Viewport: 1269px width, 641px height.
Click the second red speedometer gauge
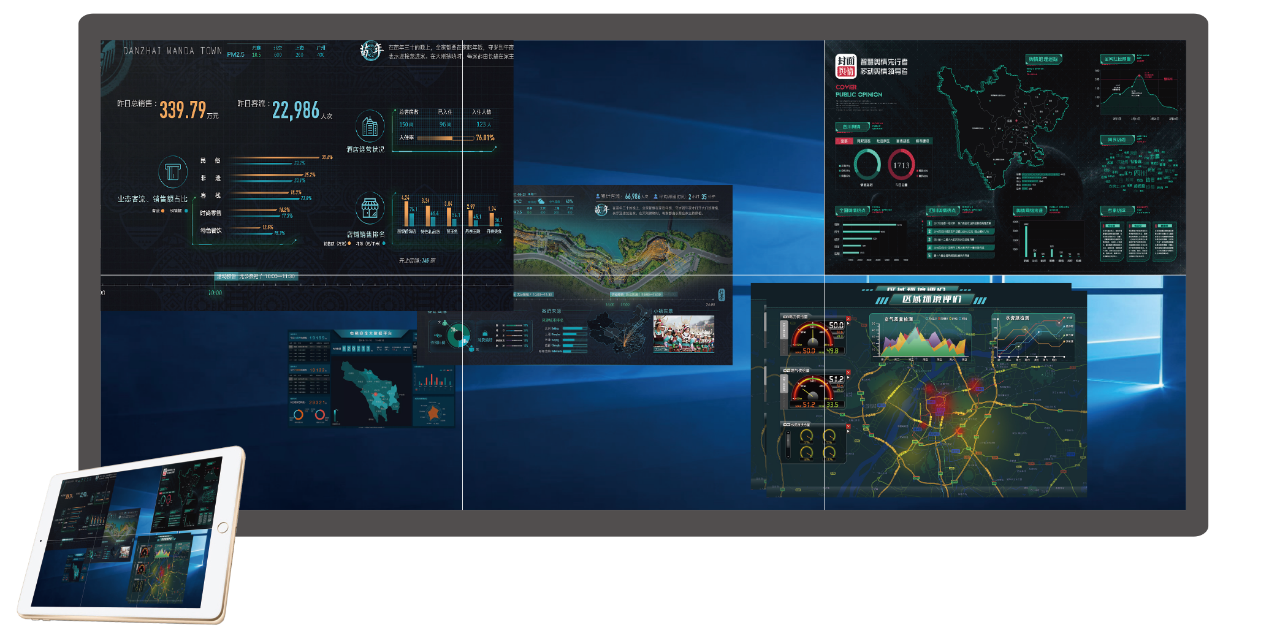(x=813, y=390)
